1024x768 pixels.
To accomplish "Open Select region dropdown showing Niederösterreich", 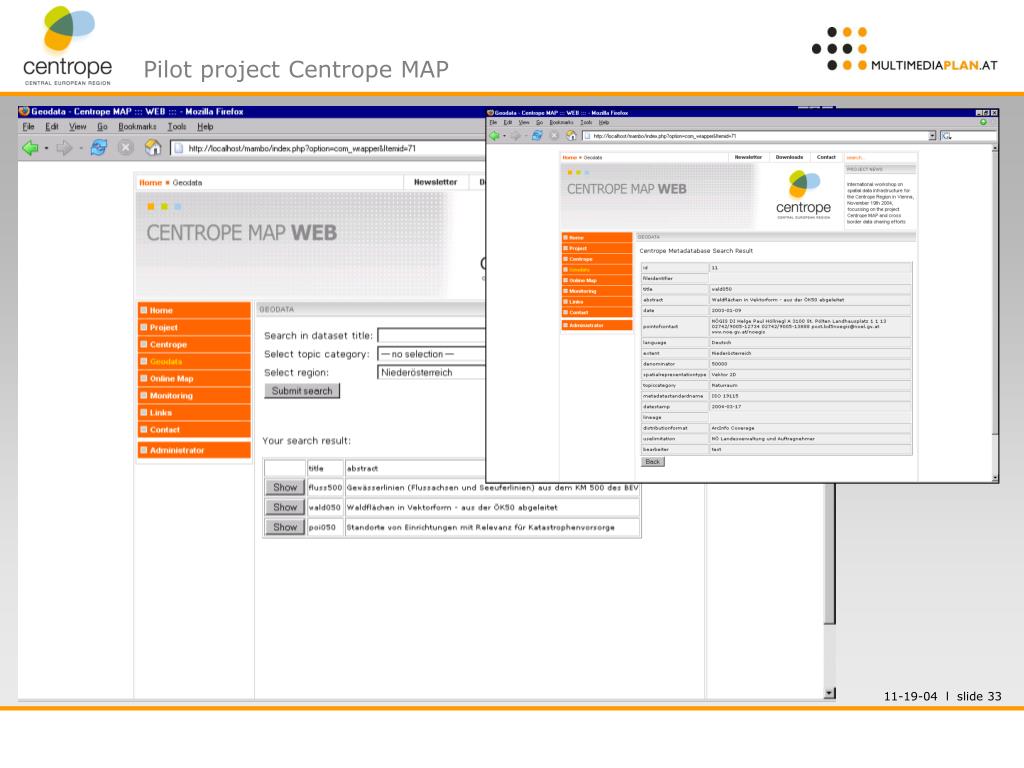I will coord(432,372).
